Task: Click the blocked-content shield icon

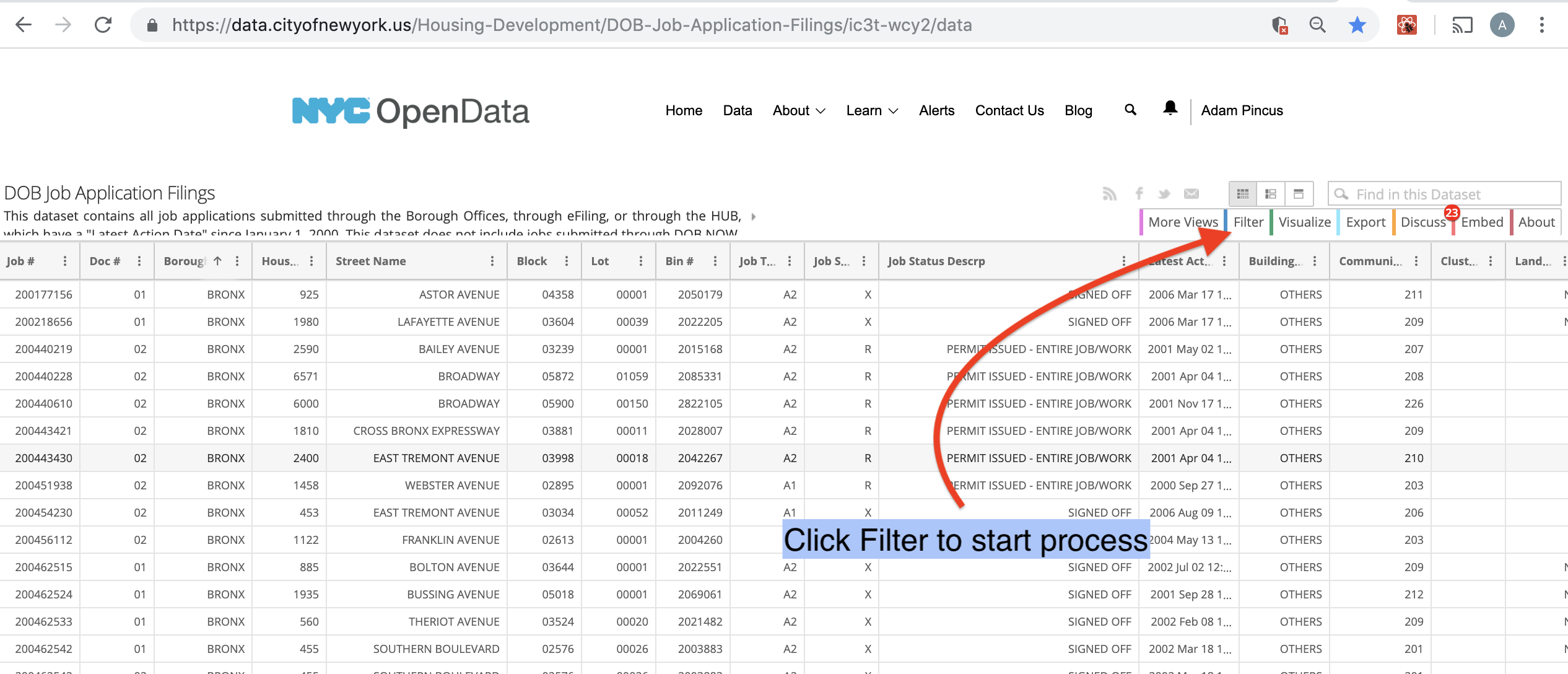Action: pyautogui.click(x=1279, y=25)
